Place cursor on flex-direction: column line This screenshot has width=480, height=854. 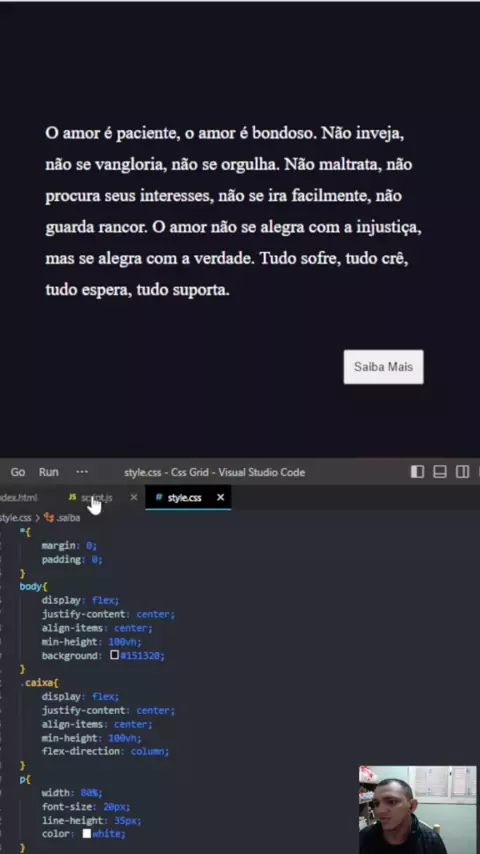(106, 751)
